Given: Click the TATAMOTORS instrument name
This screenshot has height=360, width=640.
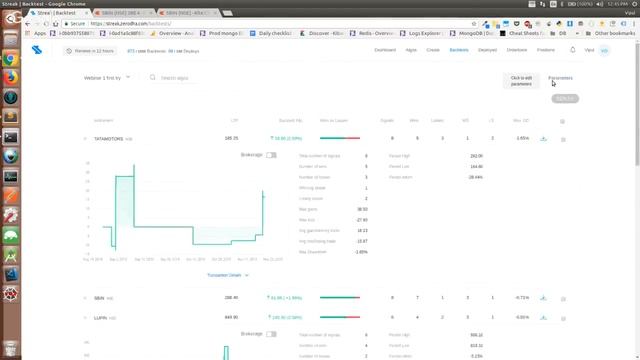Looking at the screenshot, I should (x=109, y=139).
